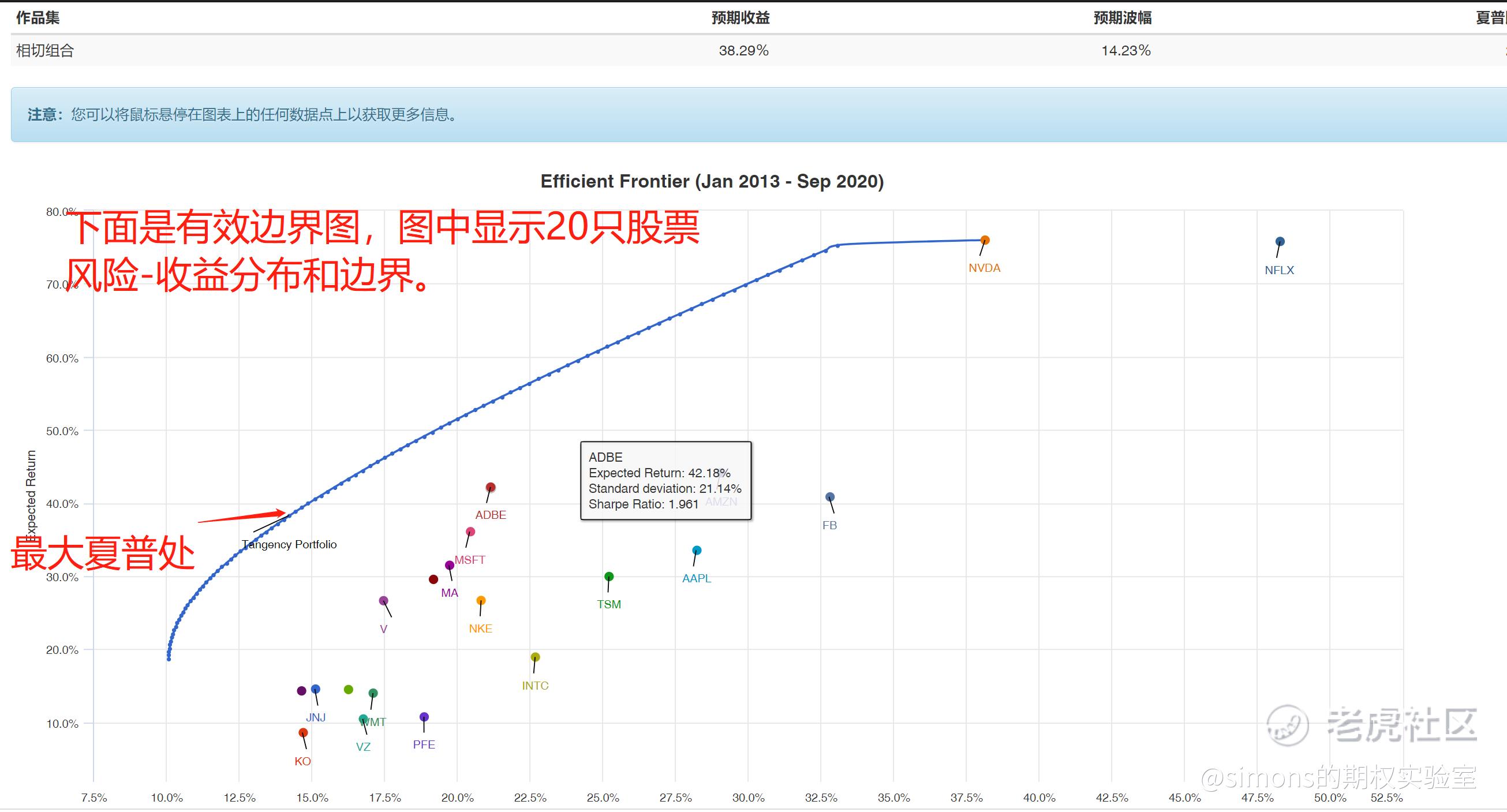This screenshot has width=1507, height=812.
Task: Click the Expected Return: 42.18% tooltip line
Action: pyautogui.click(x=659, y=473)
